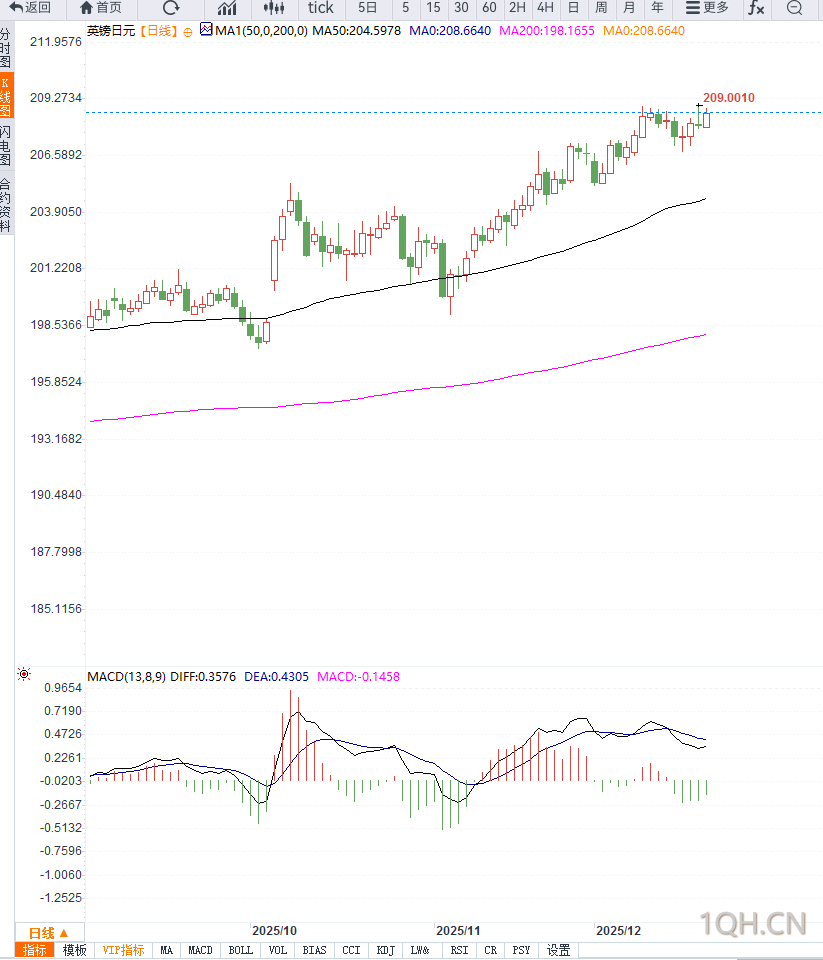Click the 英镑日元 instrument title

point(111,31)
